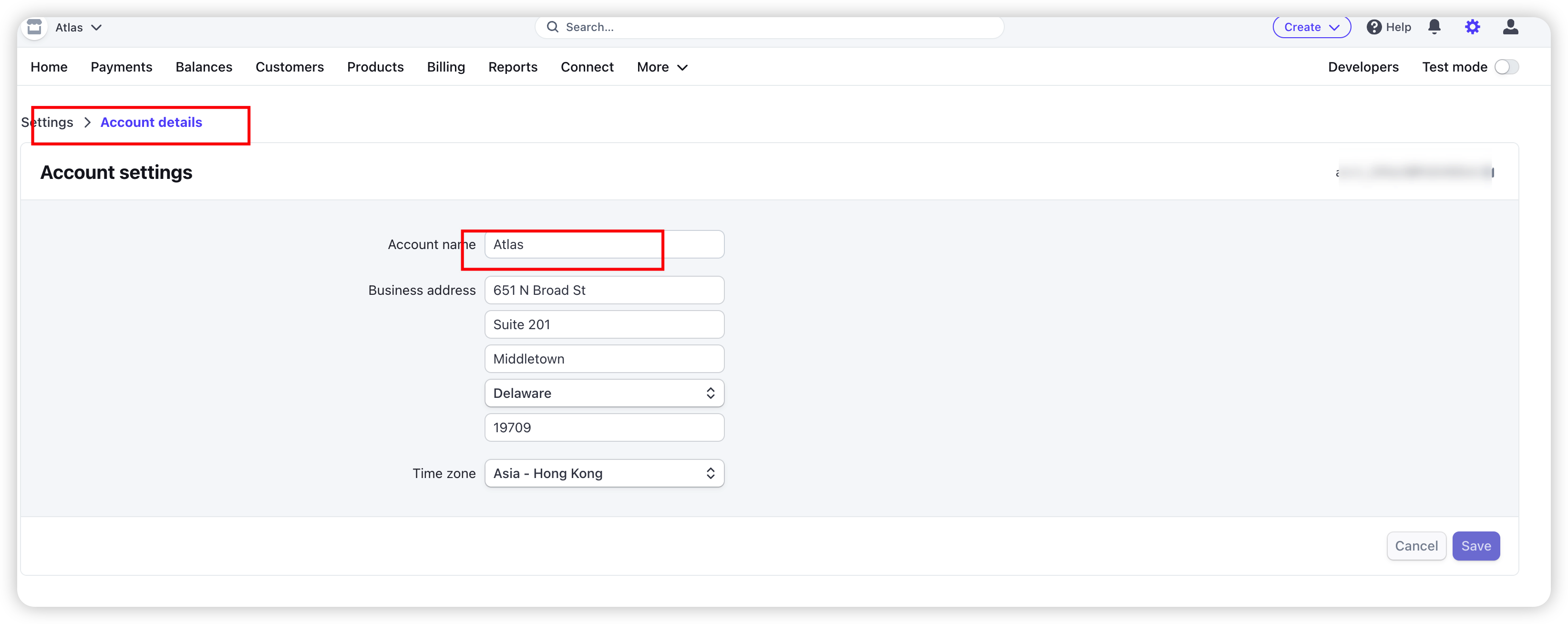Image resolution: width=1568 pixels, height=624 pixels.
Task: Click the Cancel button
Action: point(1416,546)
